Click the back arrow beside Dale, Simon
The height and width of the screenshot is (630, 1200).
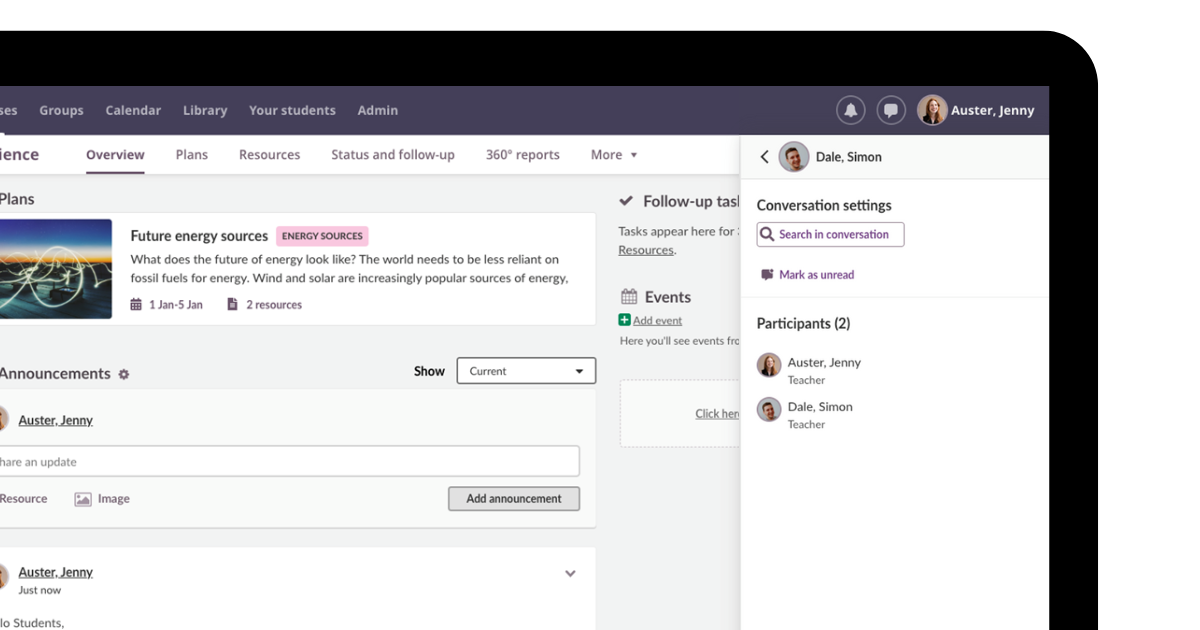coord(764,157)
